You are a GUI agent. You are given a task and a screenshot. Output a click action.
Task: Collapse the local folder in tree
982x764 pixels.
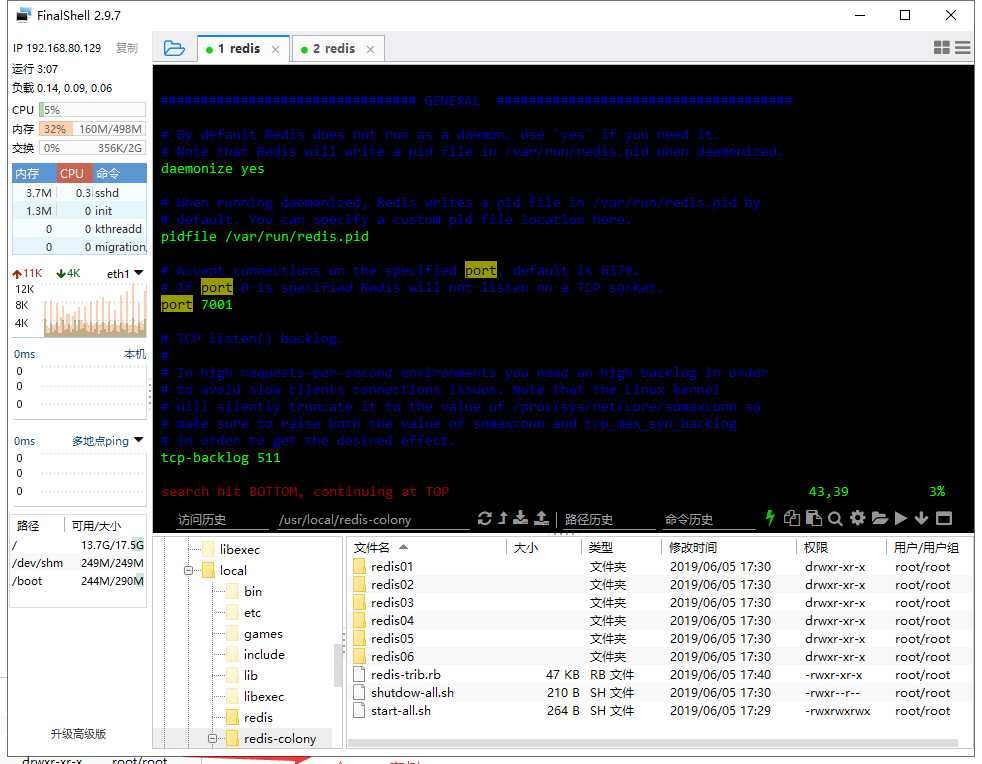[x=188, y=570]
